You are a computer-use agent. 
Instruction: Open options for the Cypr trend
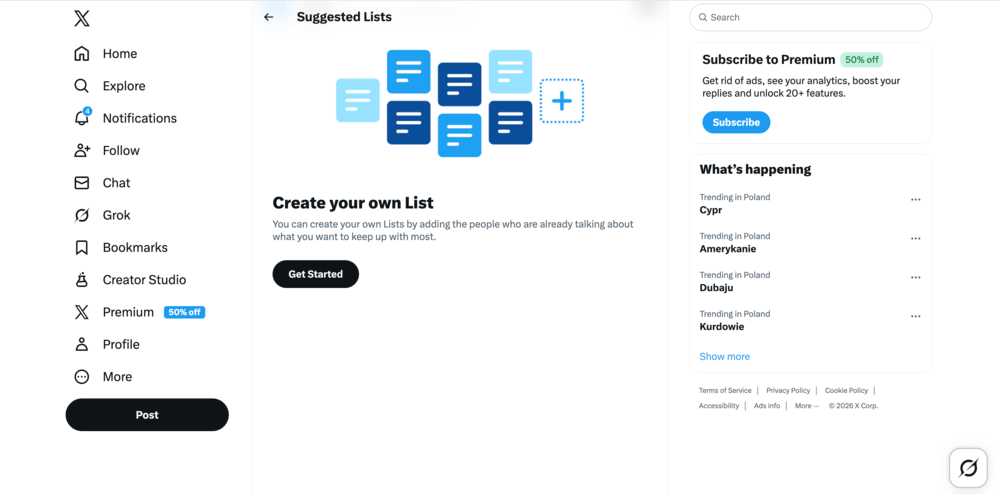pos(915,200)
